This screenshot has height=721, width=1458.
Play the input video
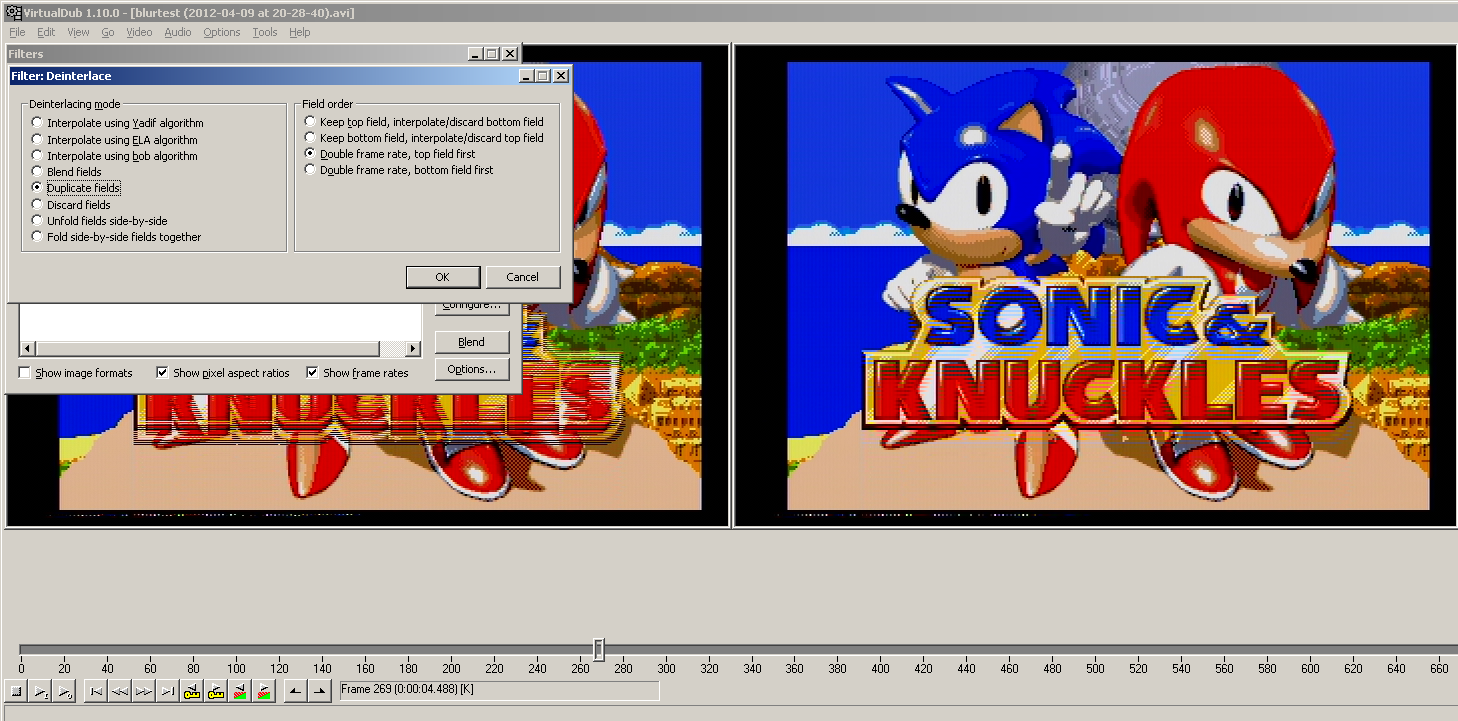(40, 691)
